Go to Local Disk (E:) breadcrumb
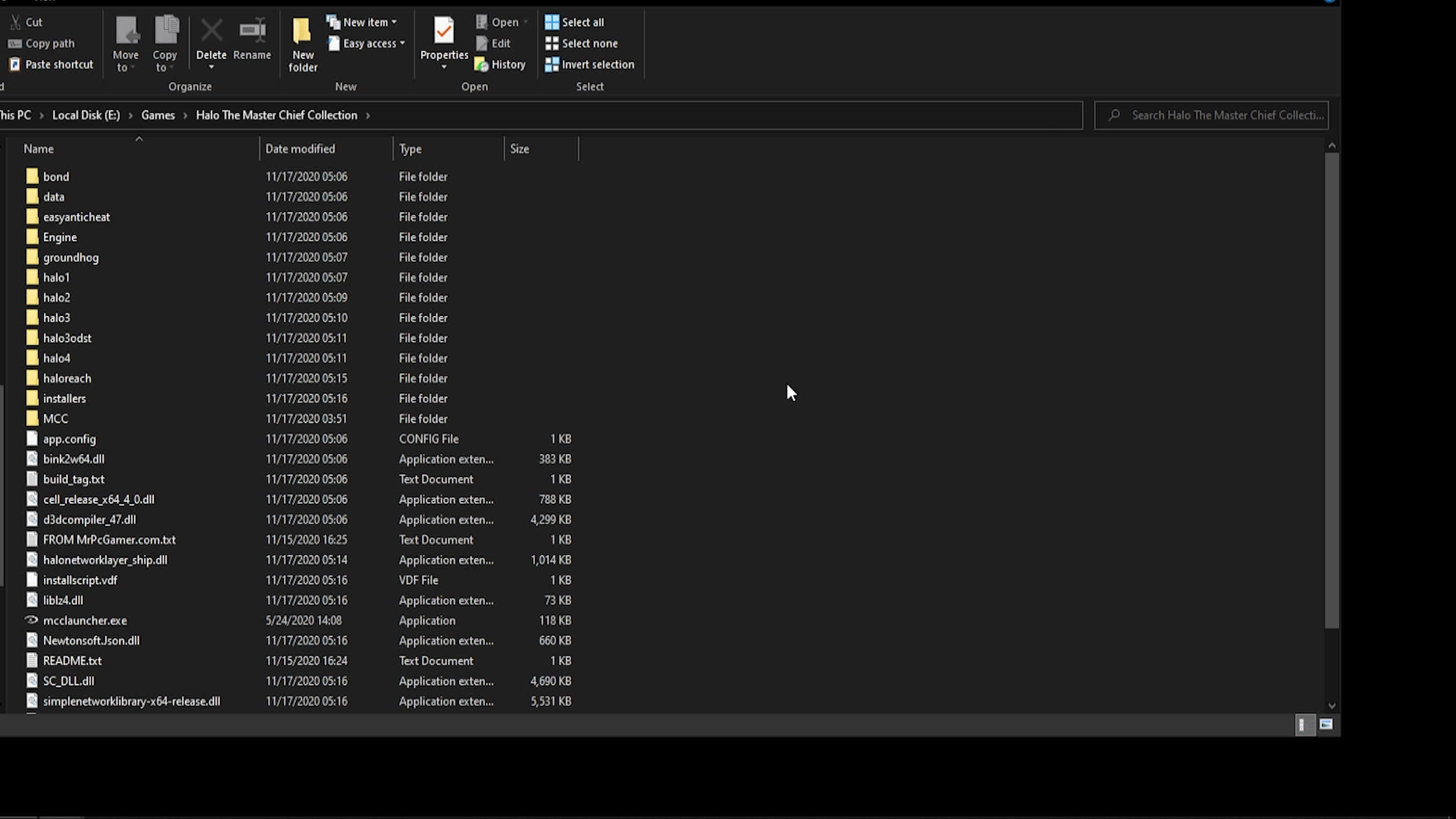1456x819 pixels. point(86,115)
